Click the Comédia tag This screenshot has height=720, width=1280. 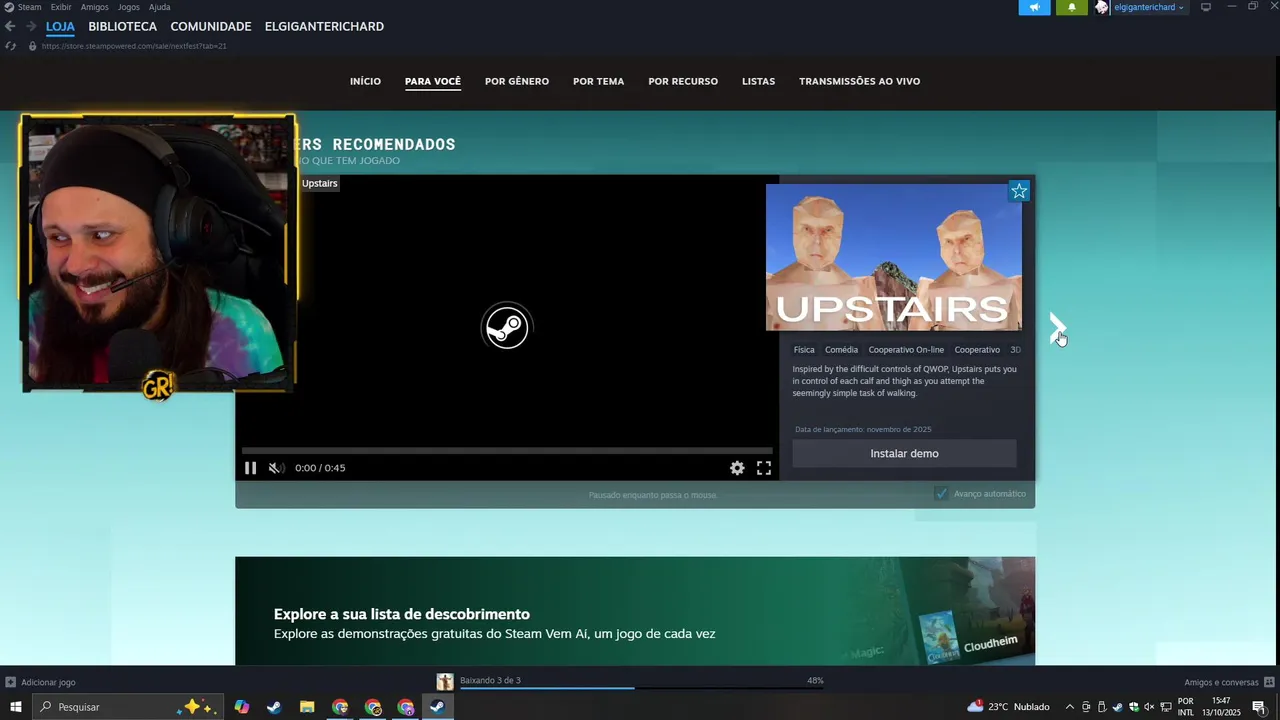(841, 350)
